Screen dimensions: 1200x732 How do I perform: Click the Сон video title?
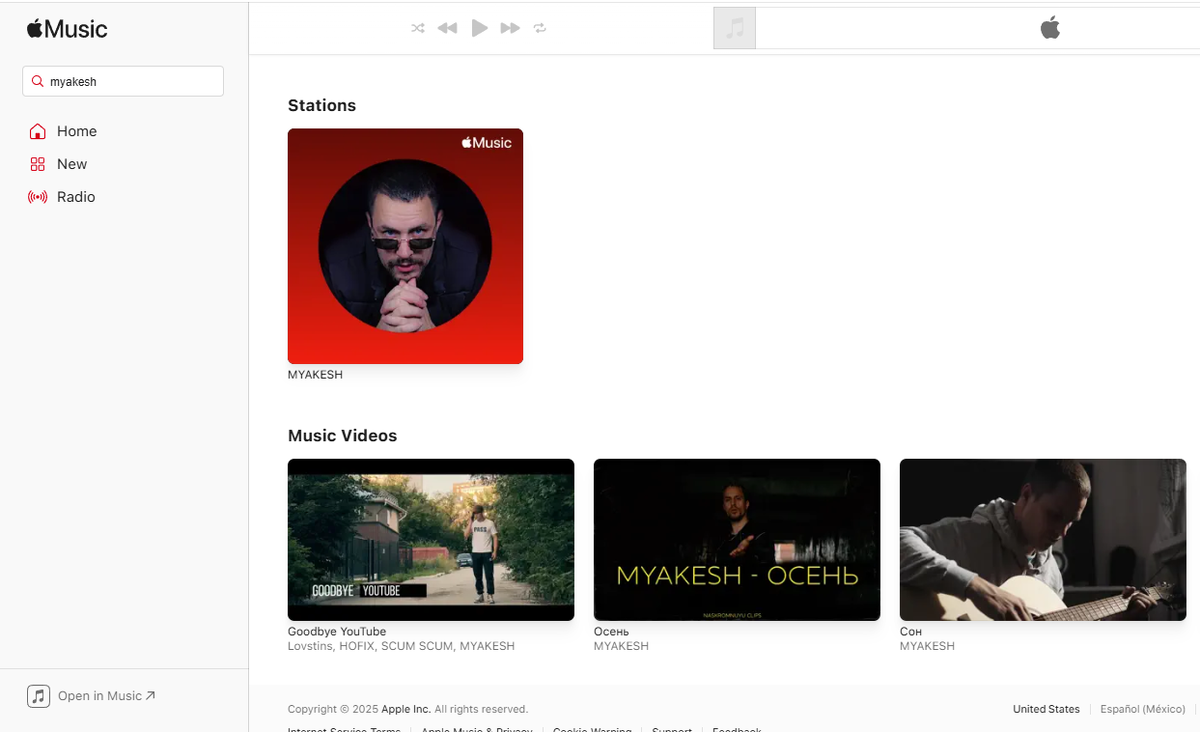tap(910, 632)
